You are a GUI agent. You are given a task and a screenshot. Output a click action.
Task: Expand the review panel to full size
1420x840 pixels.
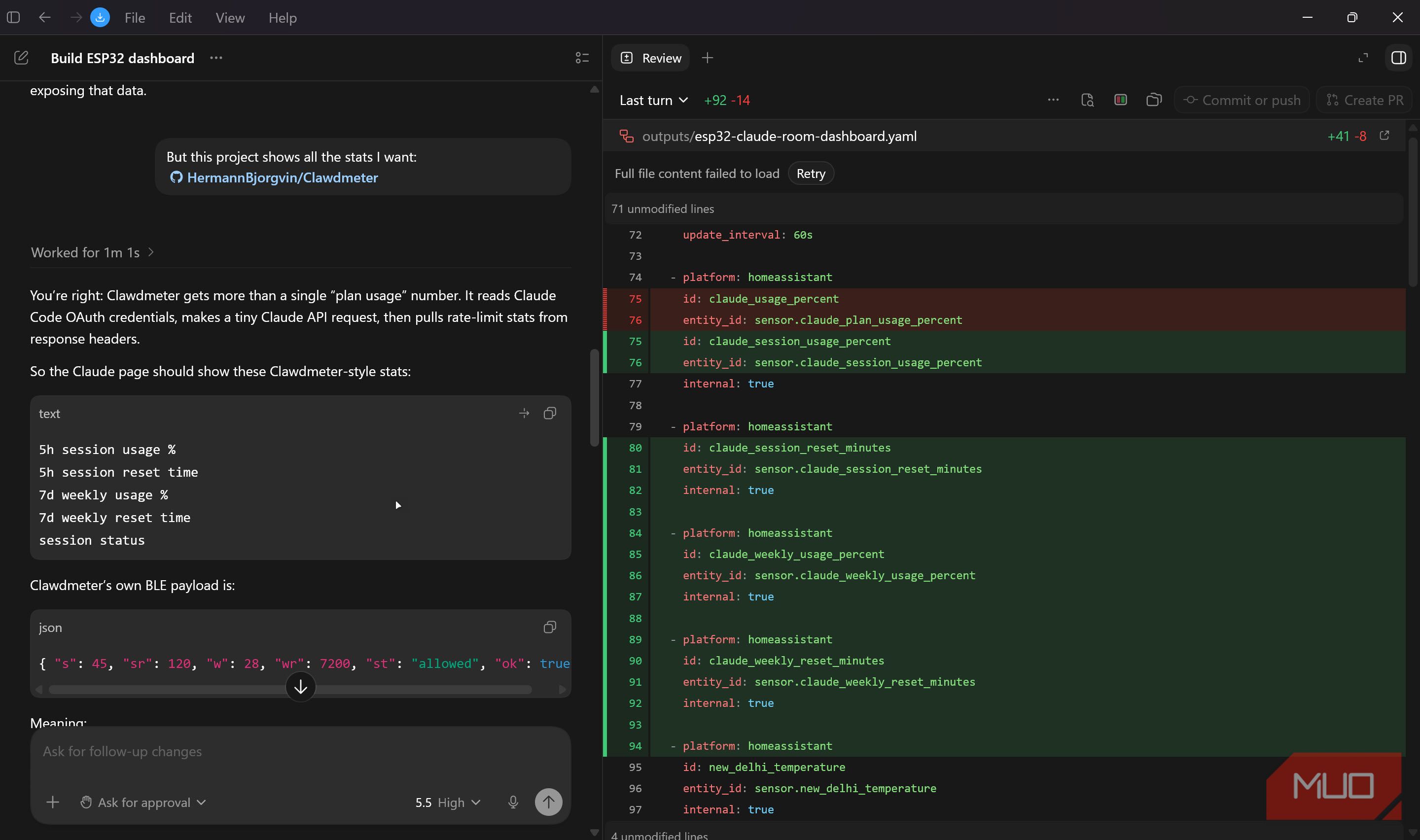tap(1363, 58)
